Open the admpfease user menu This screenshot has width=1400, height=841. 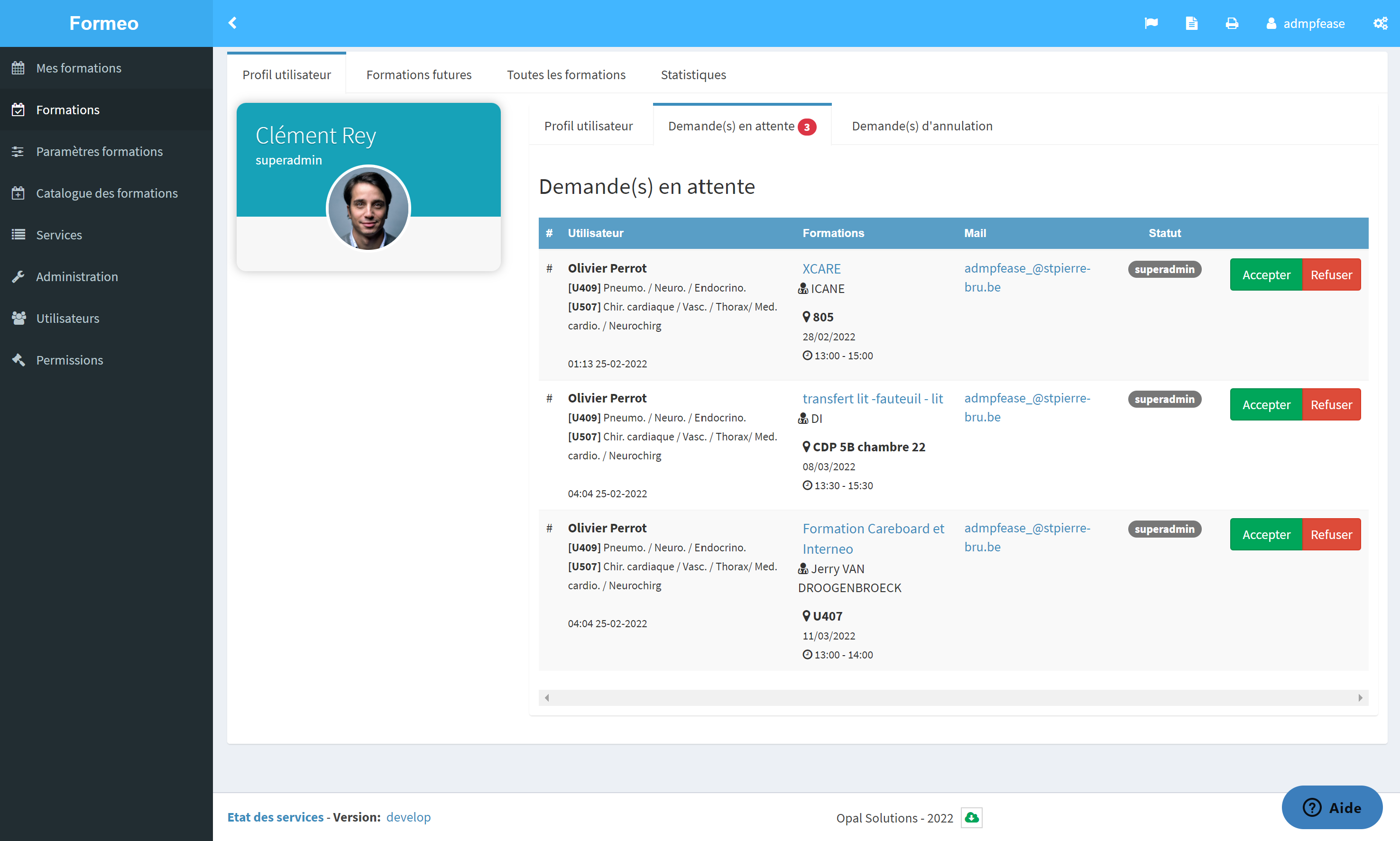(1305, 23)
